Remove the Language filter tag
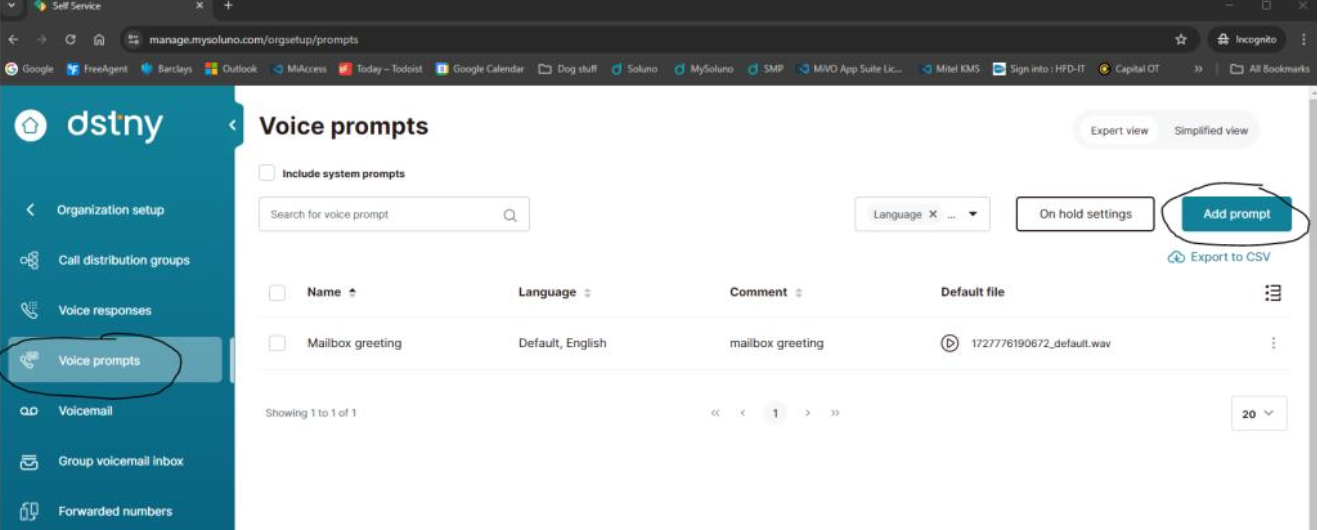 coord(932,214)
